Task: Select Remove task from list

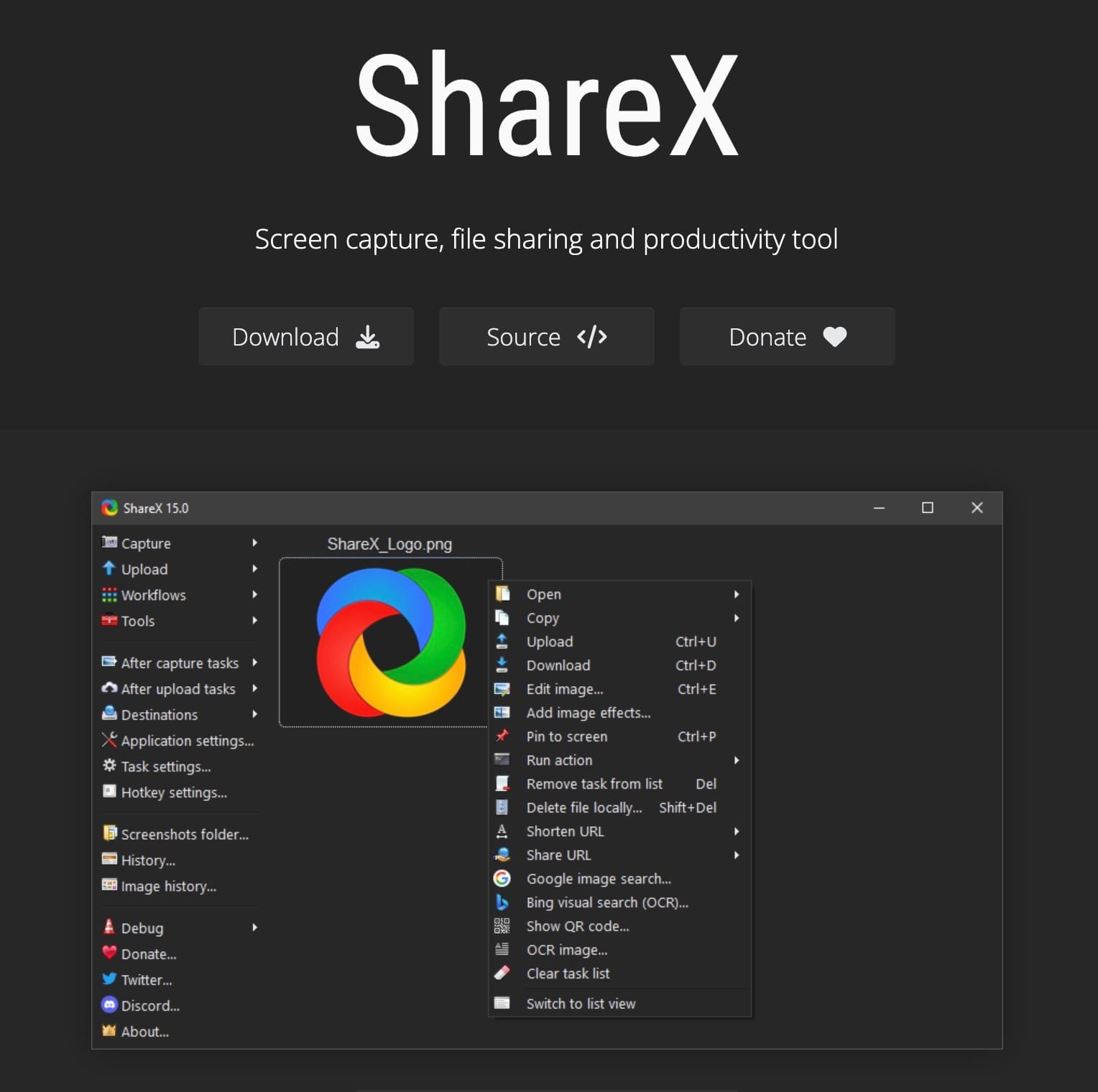Action: point(595,784)
